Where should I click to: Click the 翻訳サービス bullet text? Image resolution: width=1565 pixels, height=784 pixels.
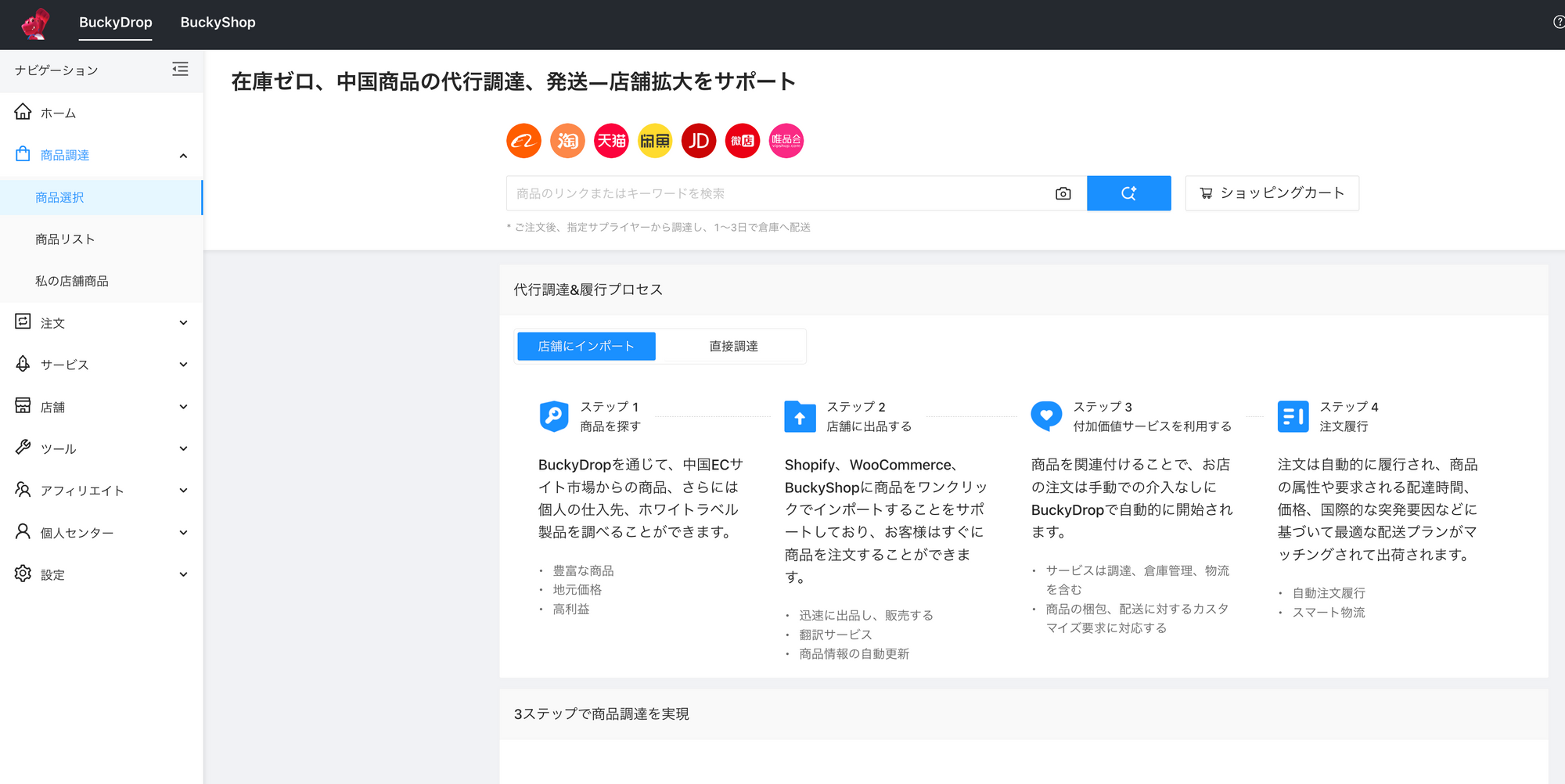tap(836, 635)
